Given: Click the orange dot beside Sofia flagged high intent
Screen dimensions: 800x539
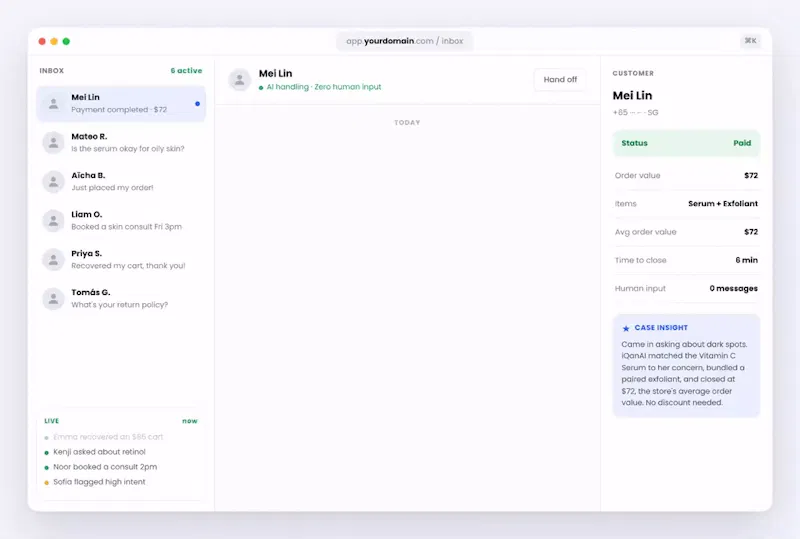Looking at the screenshot, I should point(46,482).
